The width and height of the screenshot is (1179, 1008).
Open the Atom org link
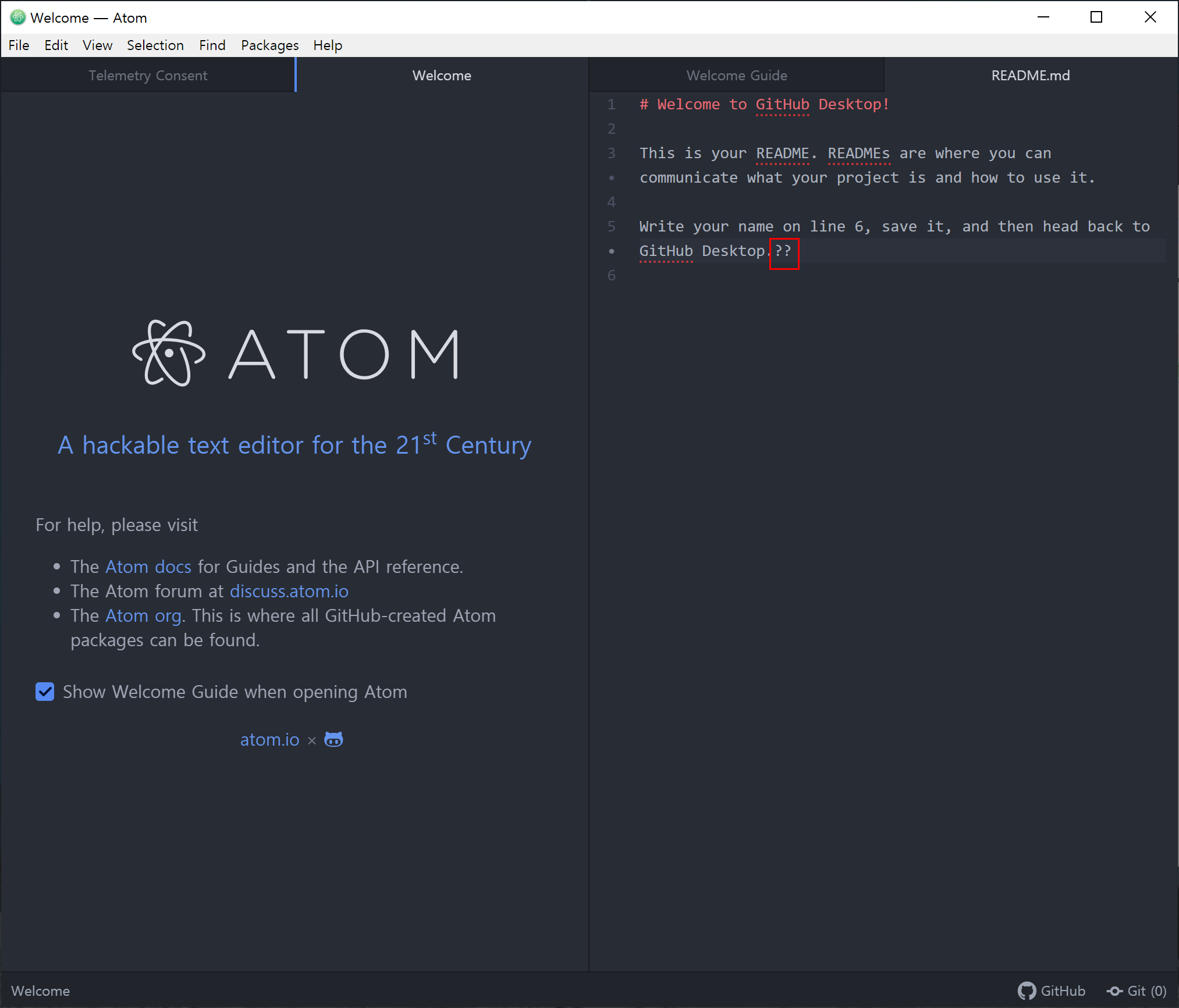(x=143, y=615)
